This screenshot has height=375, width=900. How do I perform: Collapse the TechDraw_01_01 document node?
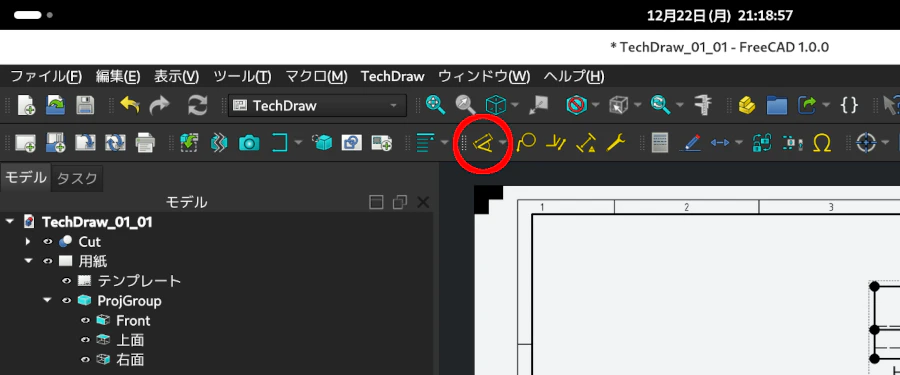tap(9, 222)
